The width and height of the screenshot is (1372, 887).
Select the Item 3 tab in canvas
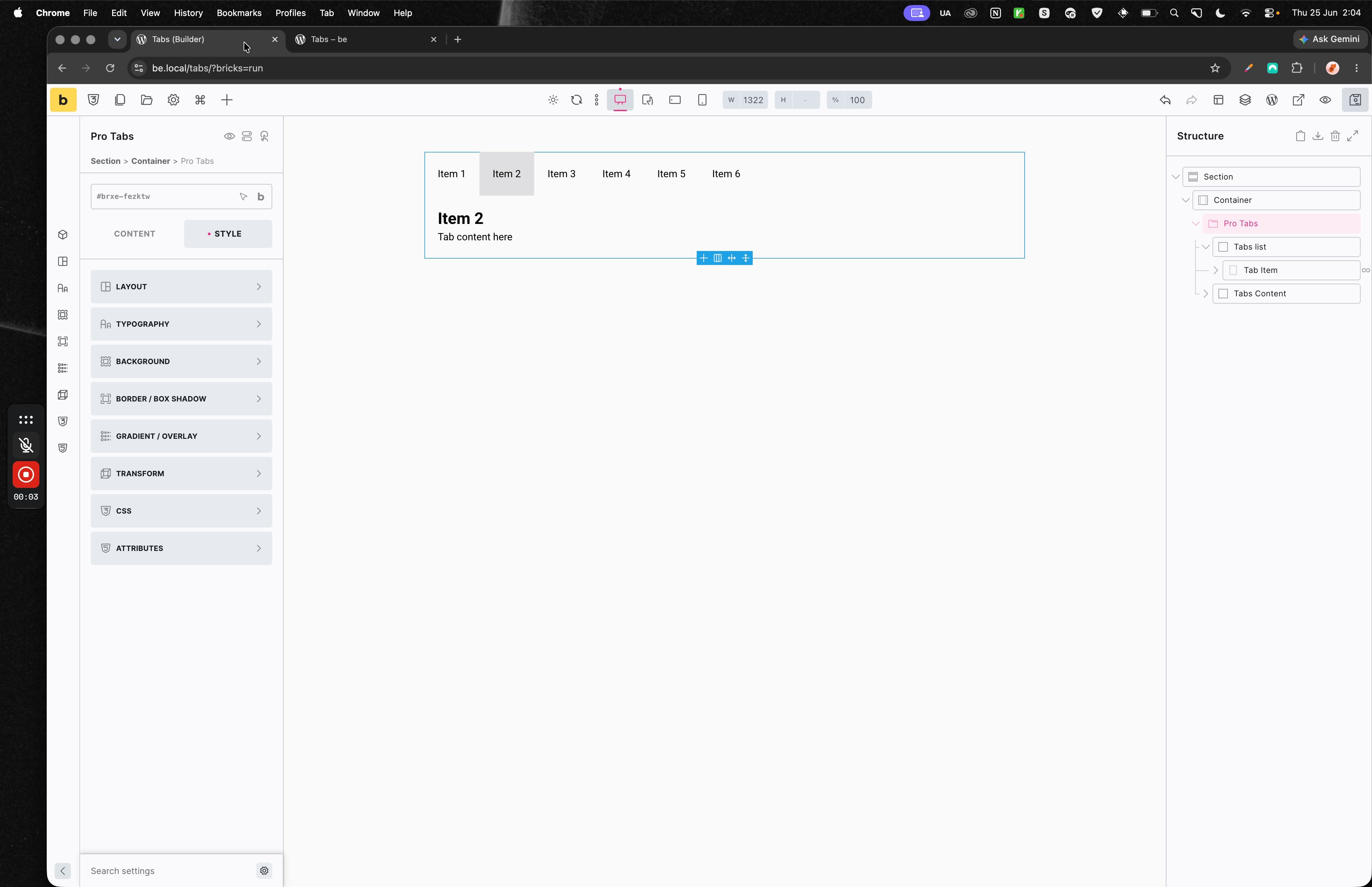click(x=561, y=174)
